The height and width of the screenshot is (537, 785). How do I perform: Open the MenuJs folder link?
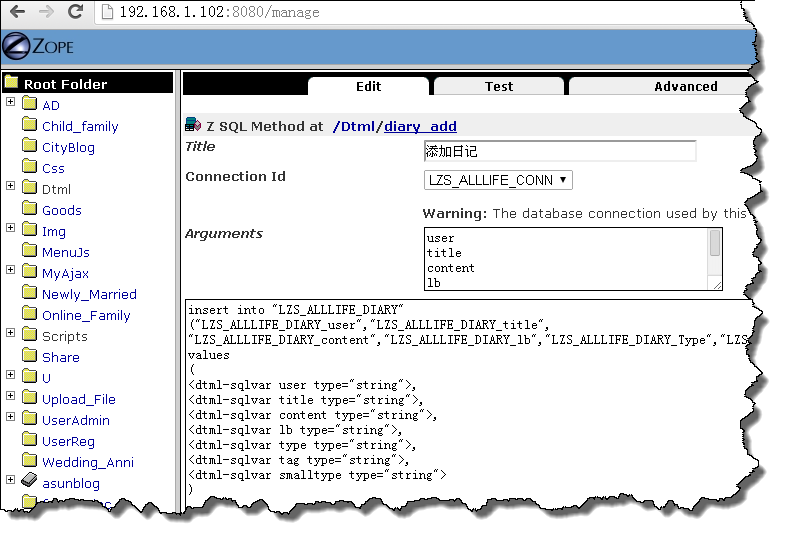pos(66,252)
